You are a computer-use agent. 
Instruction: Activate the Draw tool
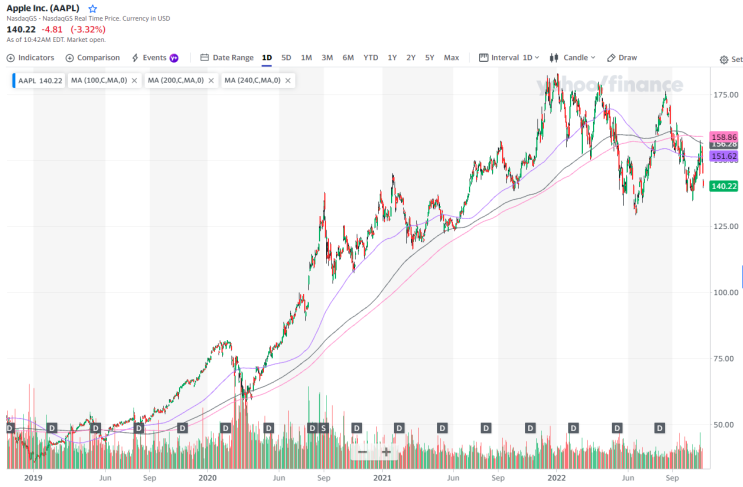[622, 58]
